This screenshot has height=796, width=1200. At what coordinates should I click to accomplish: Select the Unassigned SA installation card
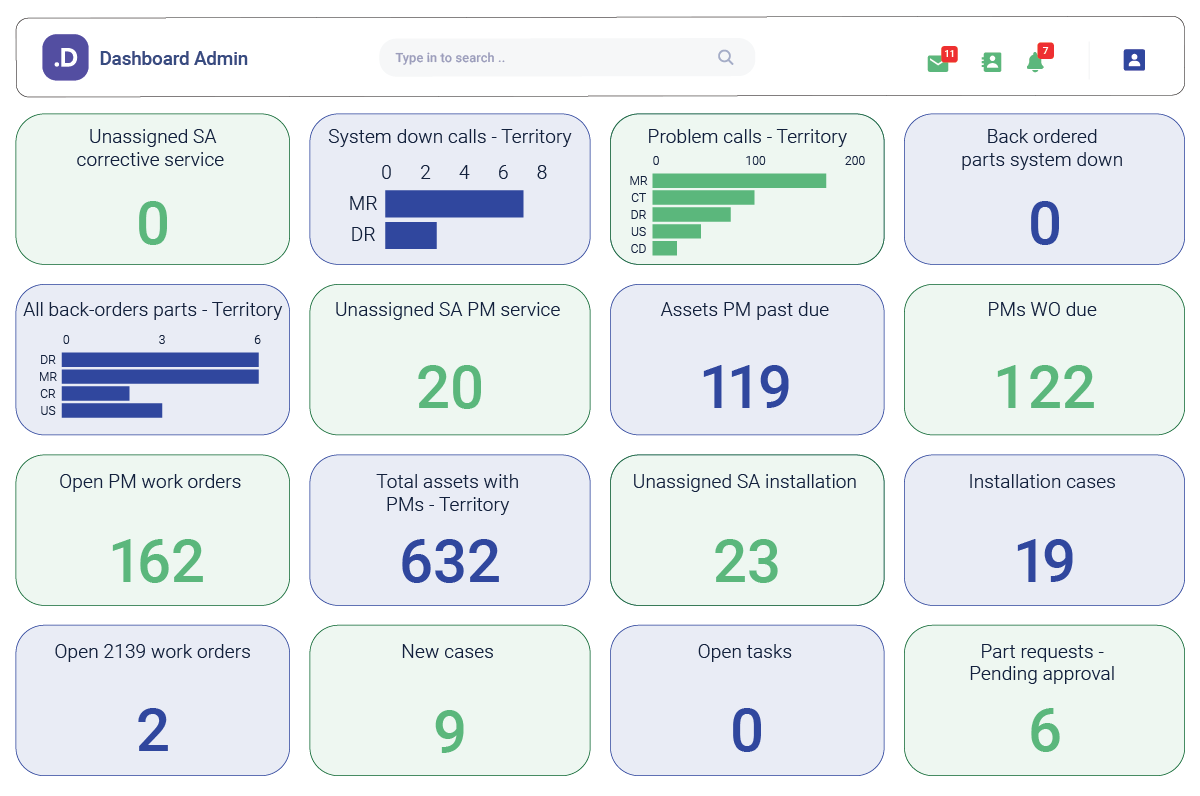(x=747, y=530)
